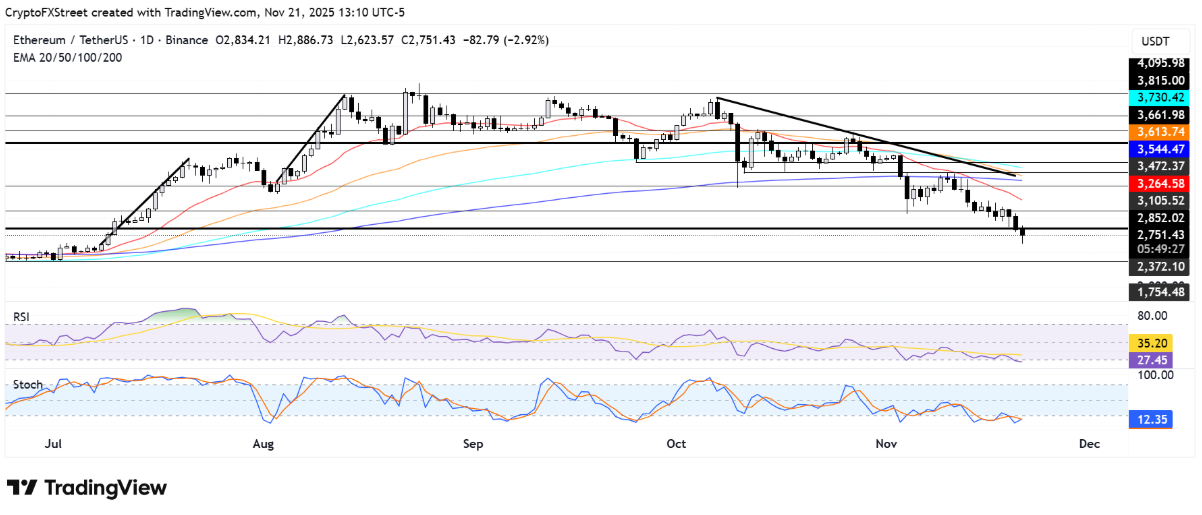
Task: Click the 2,372.10 support level price label
Action: (1157, 266)
